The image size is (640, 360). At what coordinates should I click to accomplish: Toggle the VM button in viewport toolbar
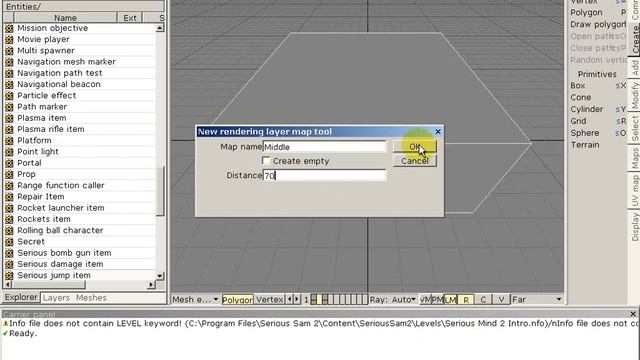(425, 300)
